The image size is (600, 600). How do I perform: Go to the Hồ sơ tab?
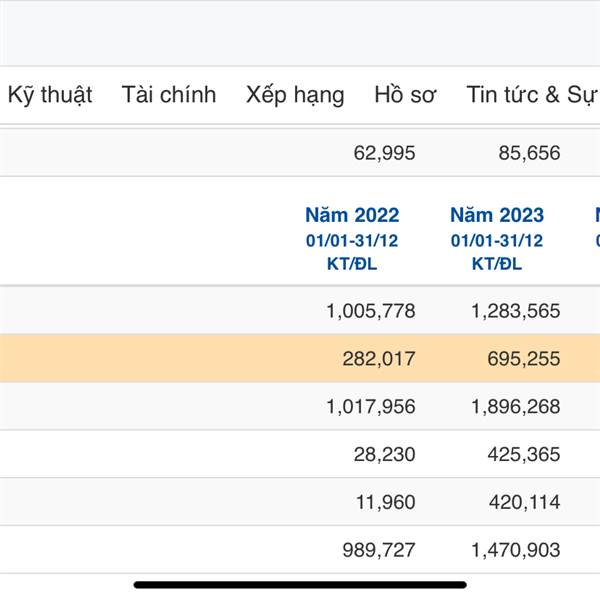405,95
